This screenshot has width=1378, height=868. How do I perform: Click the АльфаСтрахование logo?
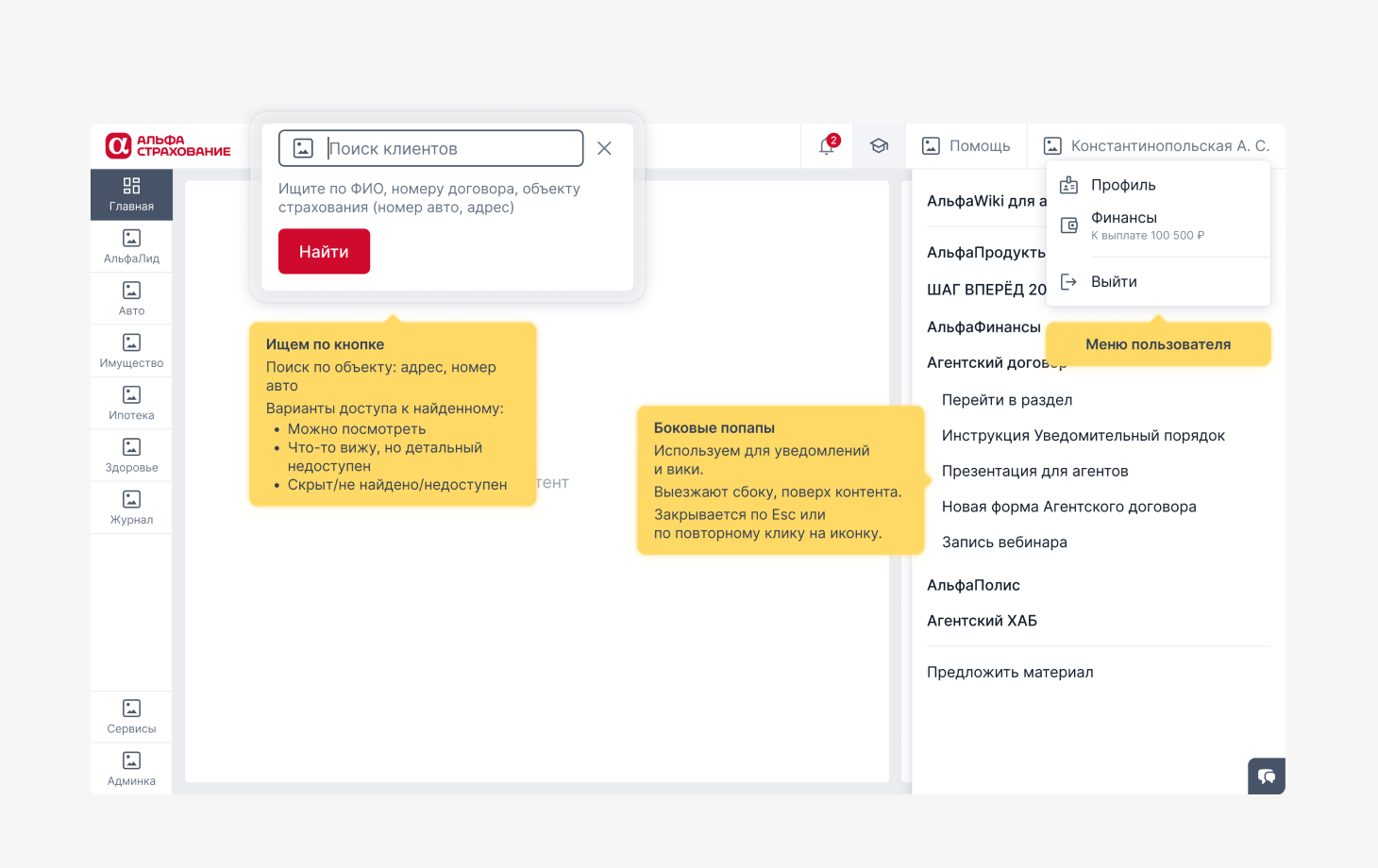(x=168, y=145)
